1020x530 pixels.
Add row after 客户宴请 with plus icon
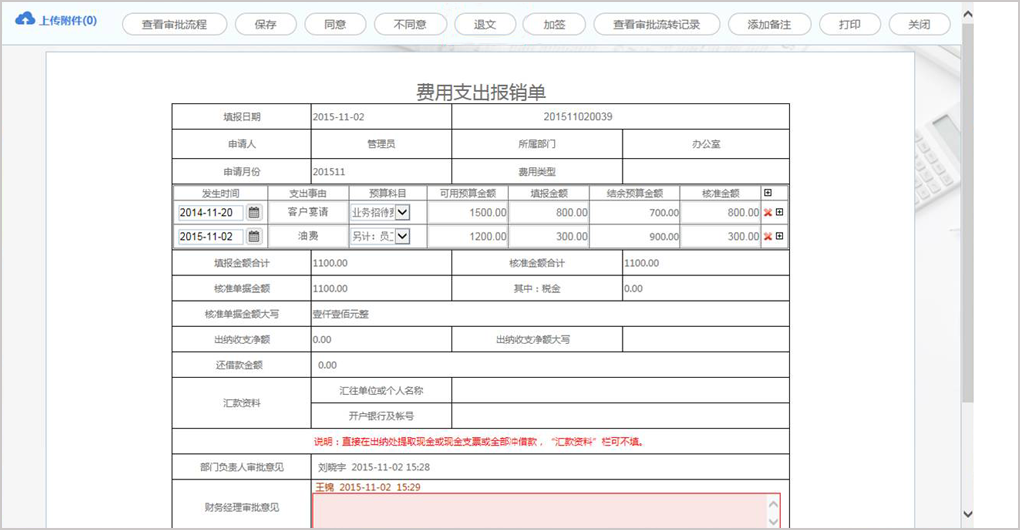click(x=779, y=212)
